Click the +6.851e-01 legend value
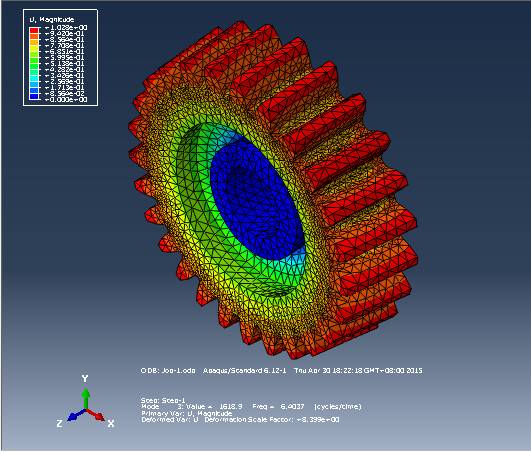The image size is (531, 452). click(64, 51)
